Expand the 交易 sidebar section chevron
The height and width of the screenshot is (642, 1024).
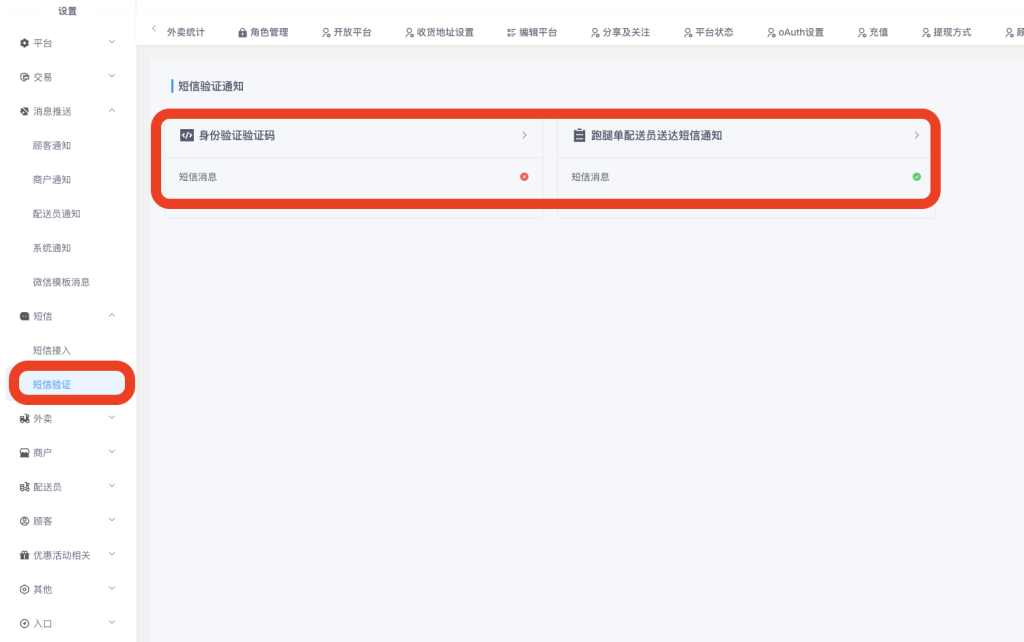click(x=112, y=77)
